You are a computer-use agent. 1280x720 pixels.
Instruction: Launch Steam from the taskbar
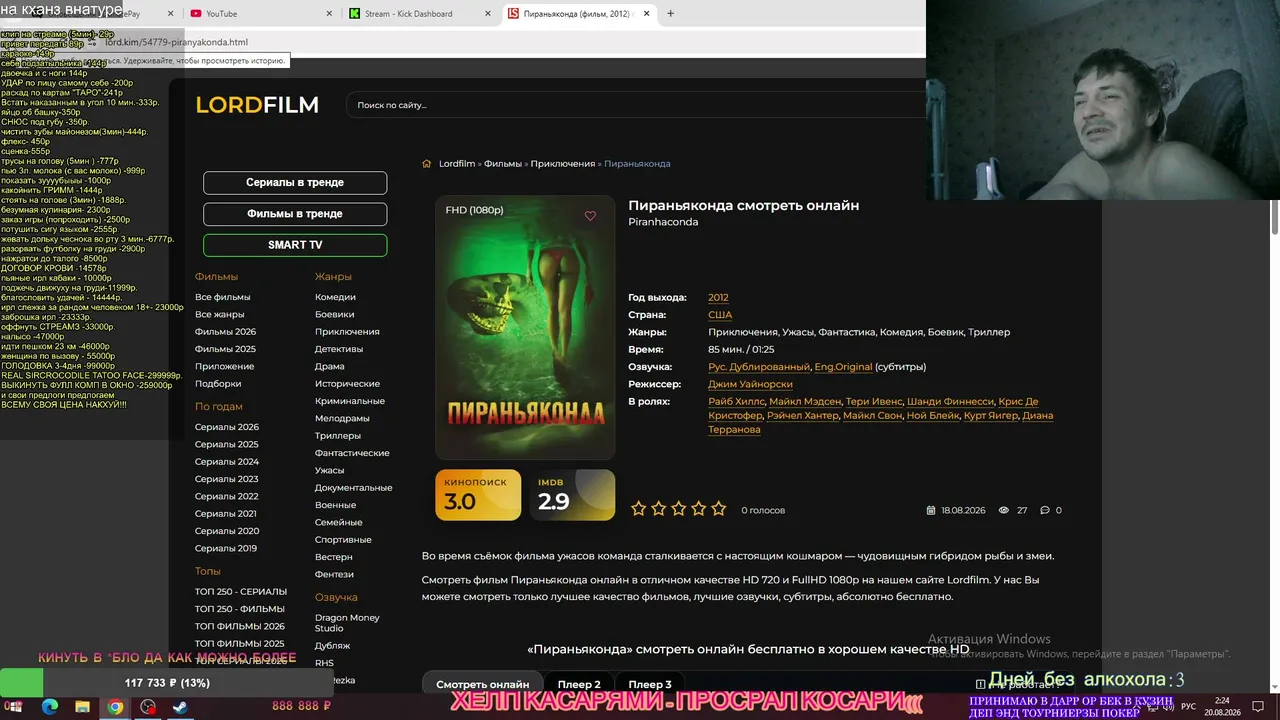tap(181, 707)
